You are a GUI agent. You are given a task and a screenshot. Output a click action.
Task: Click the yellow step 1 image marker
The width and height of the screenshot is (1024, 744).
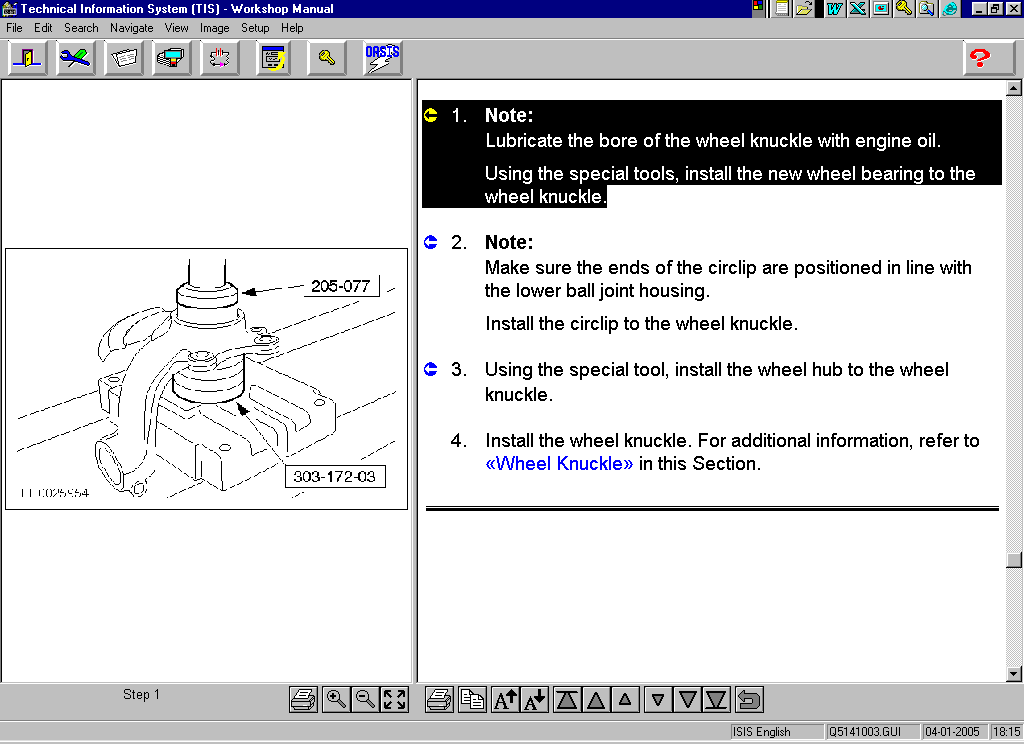[x=430, y=116]
